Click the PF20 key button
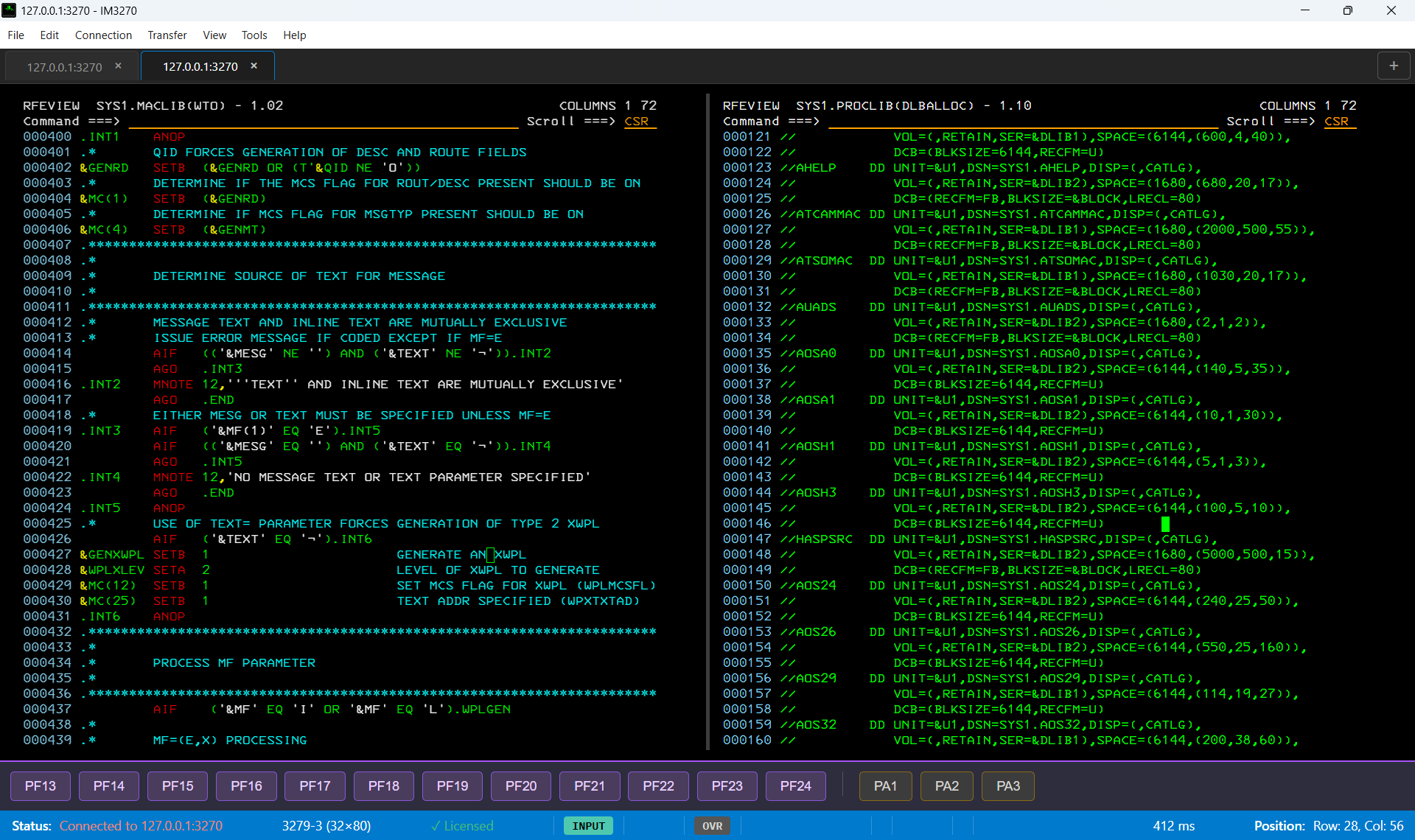Screen dimensions: 1415x840 pyautogui.click(x=521, y=786)
